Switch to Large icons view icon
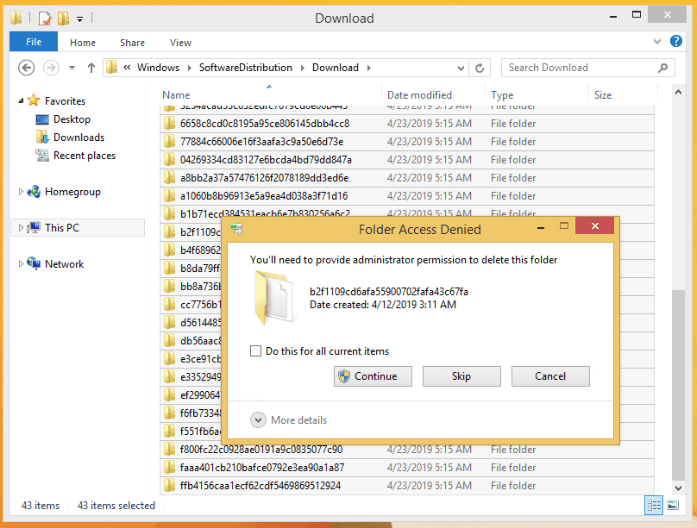Screen dimensions: 697x528 (x=673, y=505)
